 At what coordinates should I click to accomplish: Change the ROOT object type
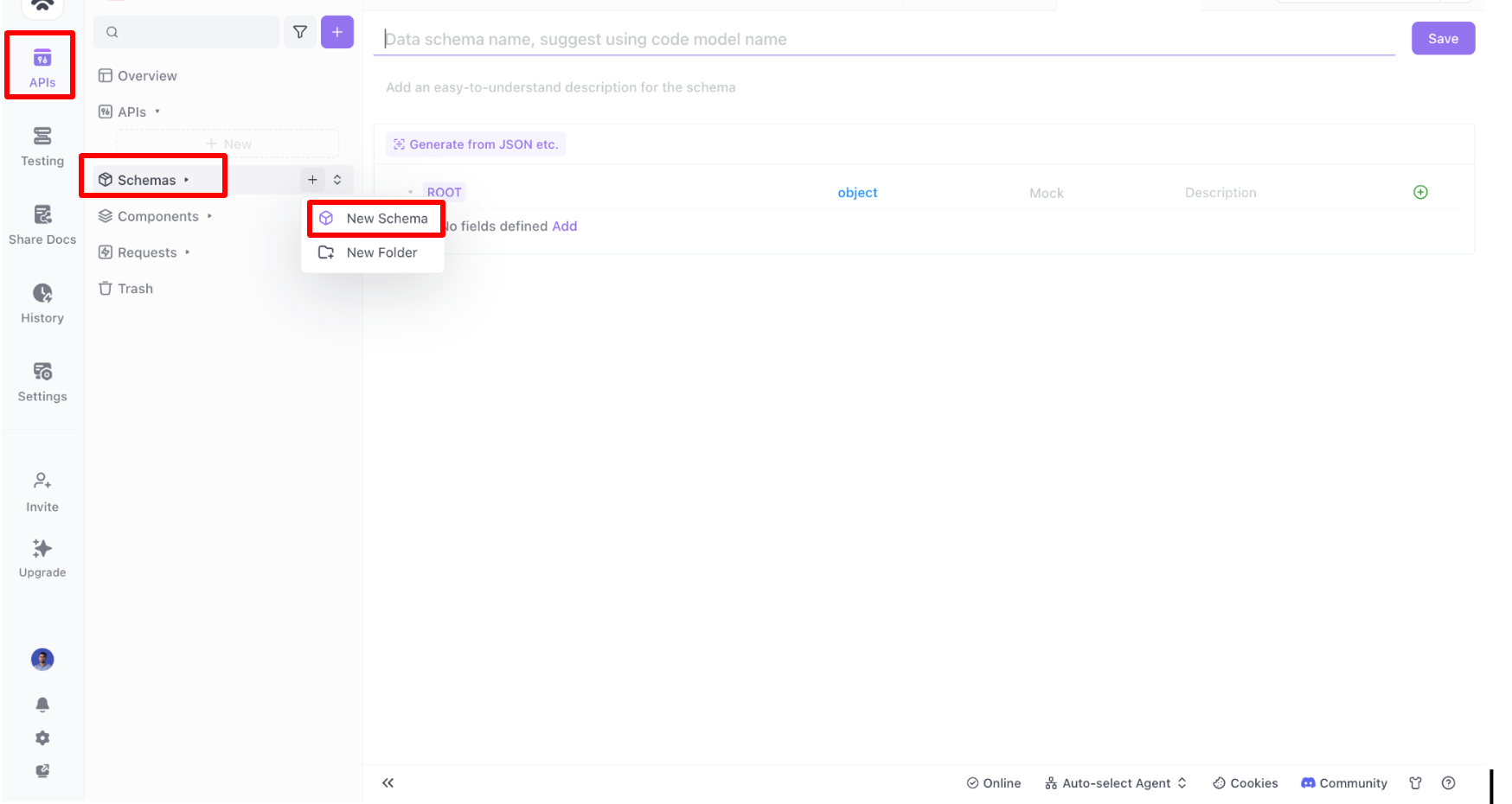pos(857,192)
